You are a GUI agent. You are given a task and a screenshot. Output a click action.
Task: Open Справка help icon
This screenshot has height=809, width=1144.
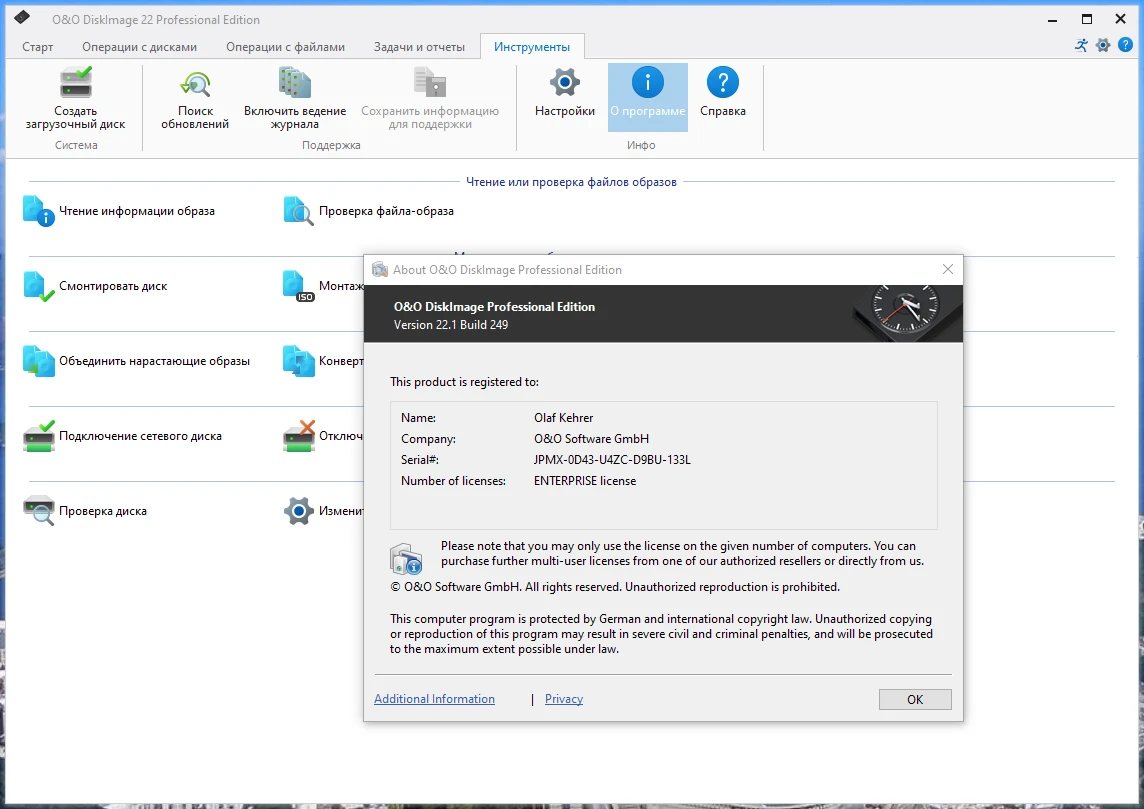coord(722,83)
